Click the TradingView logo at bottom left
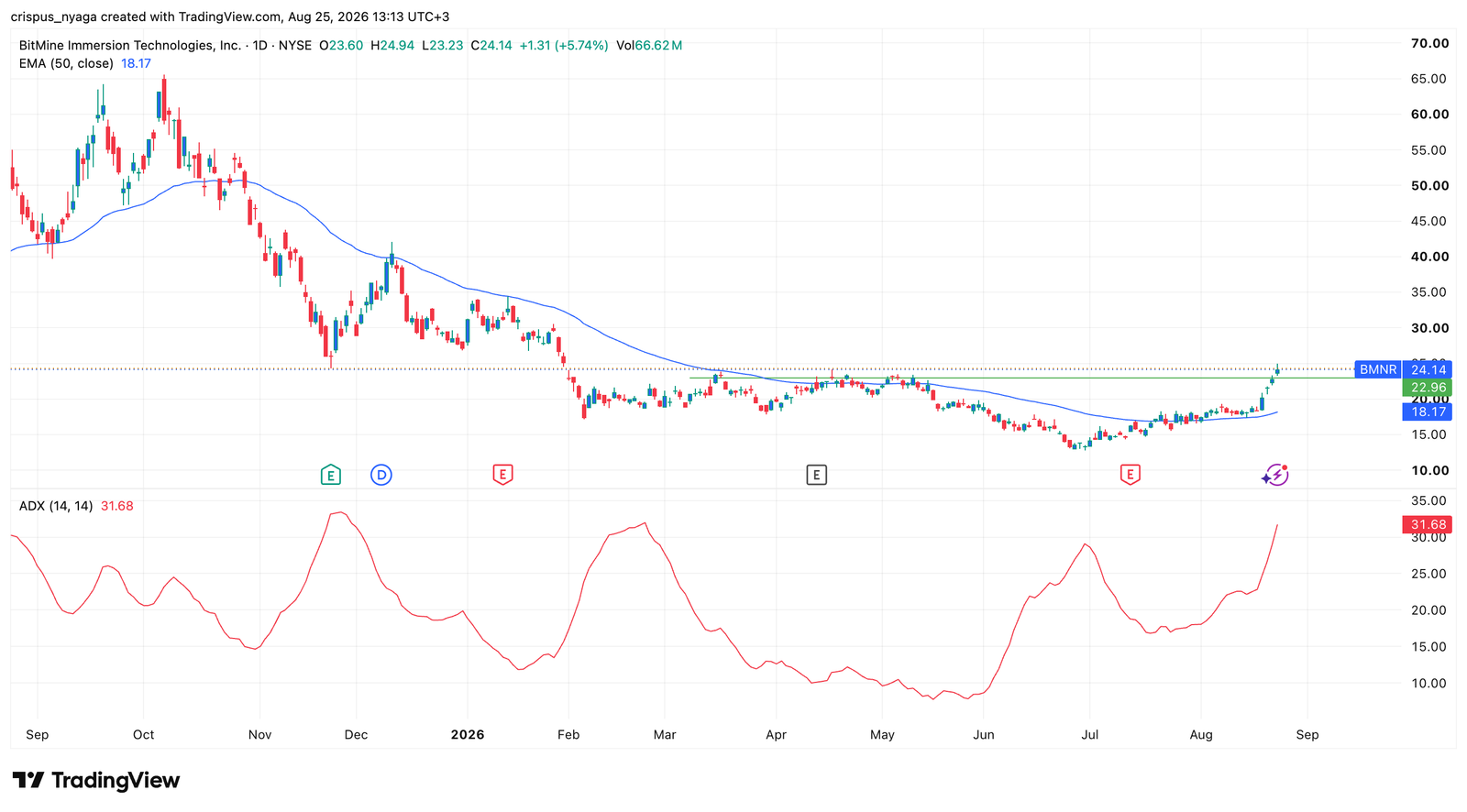This screenshot has width=1467, height=812. 96,781
